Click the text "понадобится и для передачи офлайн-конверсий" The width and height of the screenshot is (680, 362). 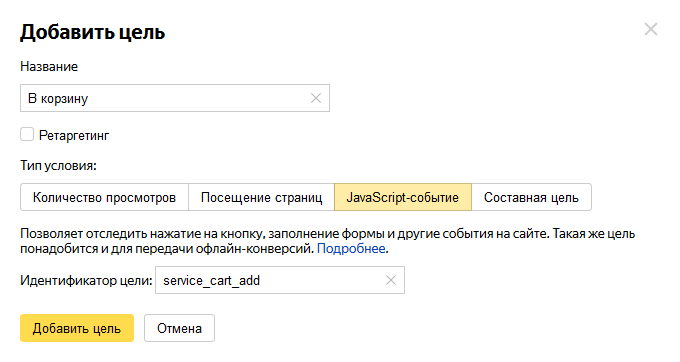(167, 248)
